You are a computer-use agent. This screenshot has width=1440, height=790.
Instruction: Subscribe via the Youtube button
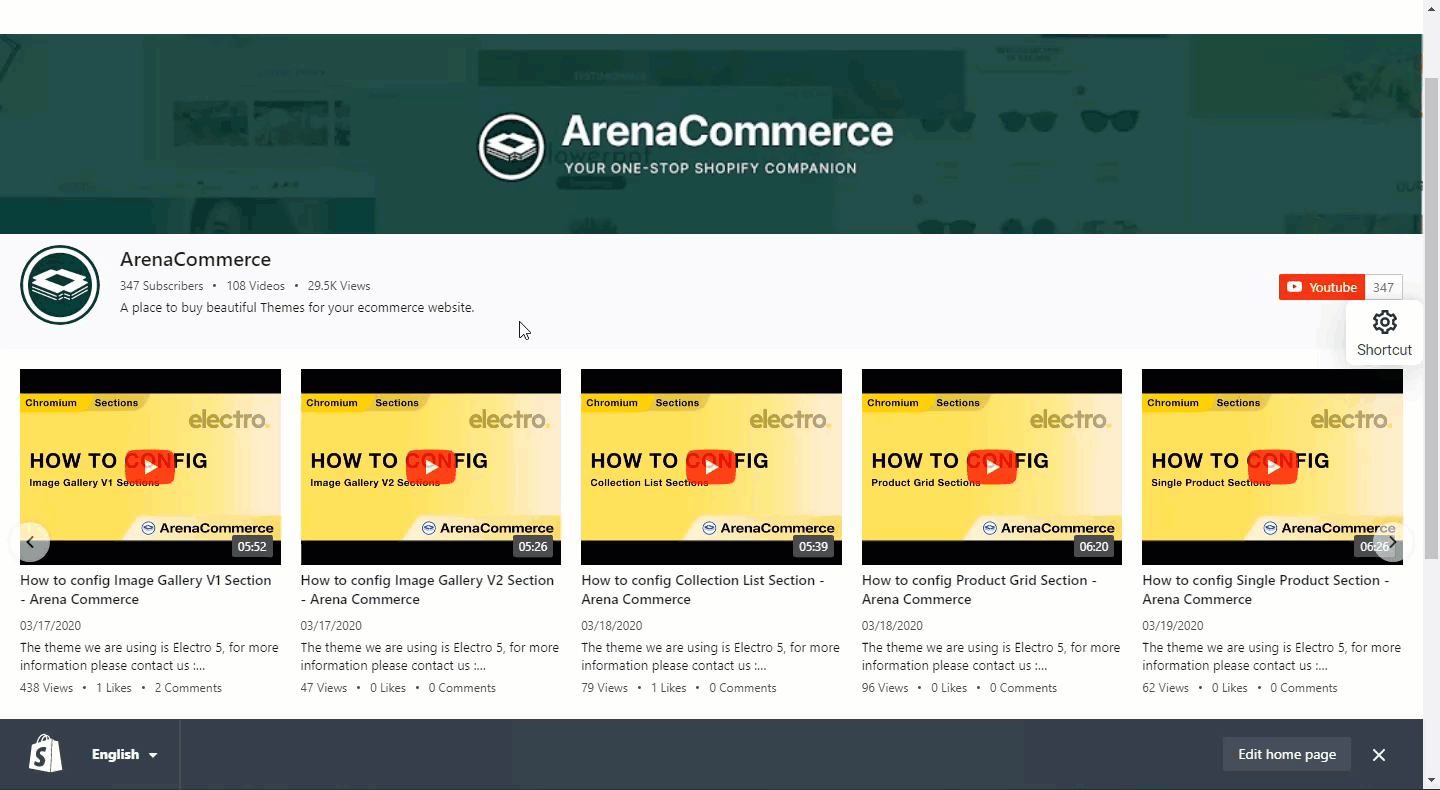[x=1321, y=287]
